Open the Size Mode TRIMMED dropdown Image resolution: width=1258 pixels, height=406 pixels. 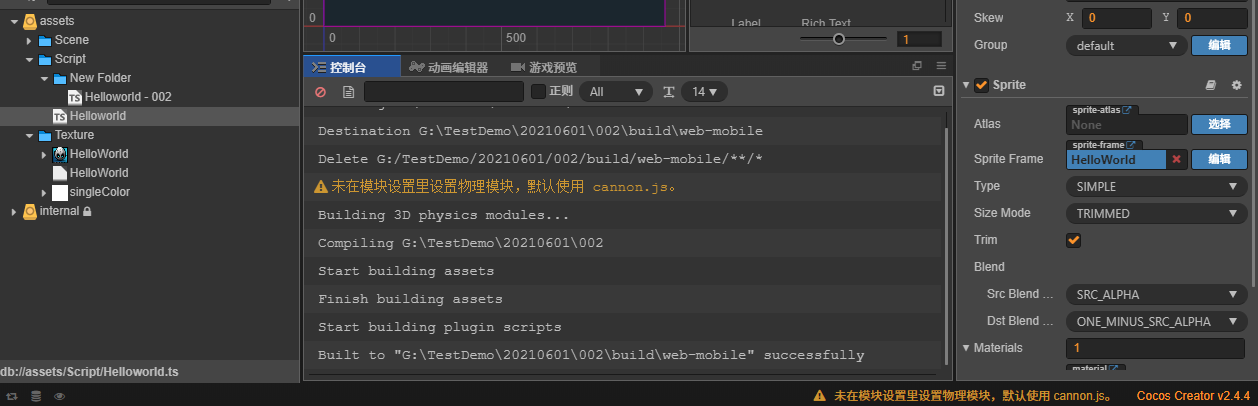point(1156,213)
